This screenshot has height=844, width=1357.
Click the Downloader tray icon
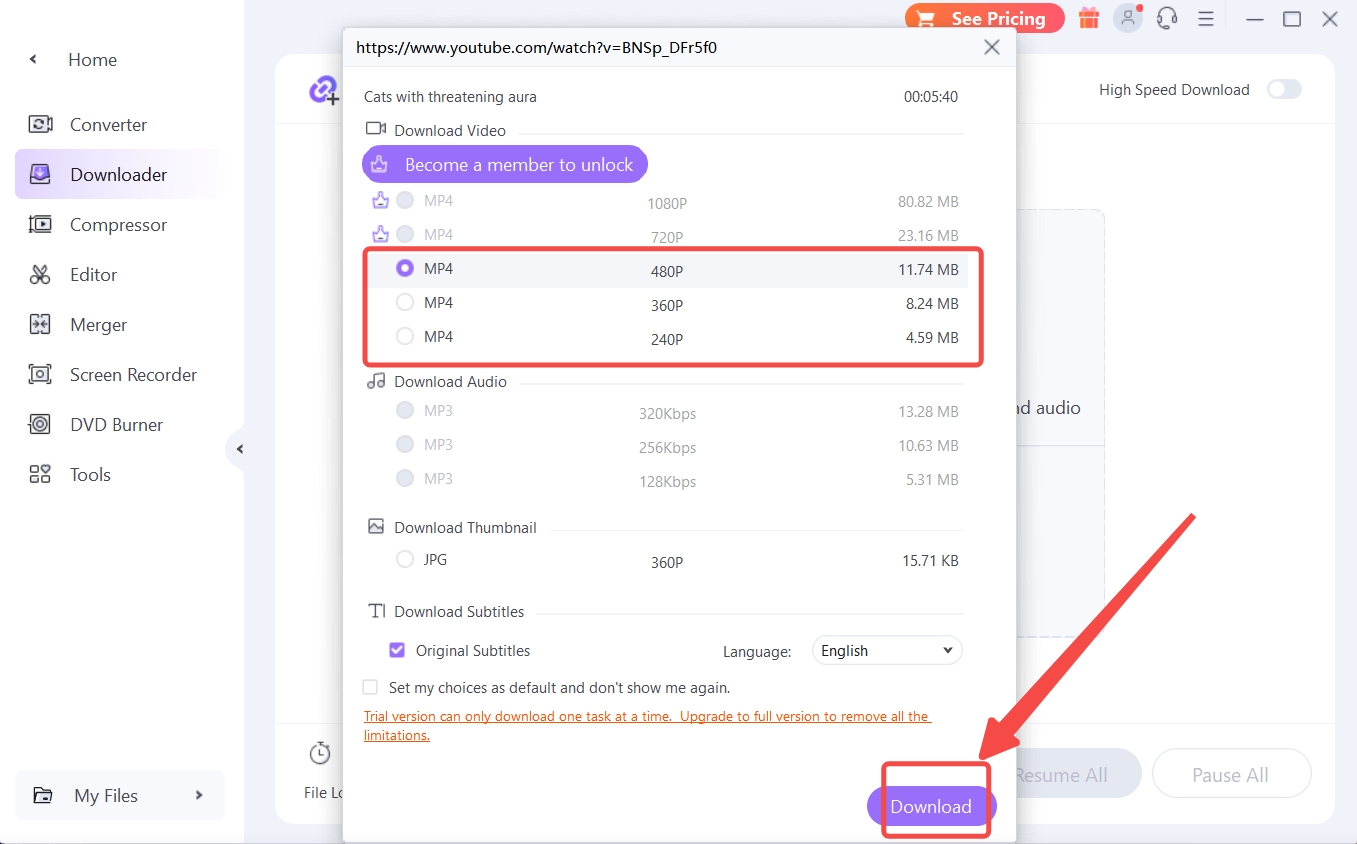(x=40, y=175)
